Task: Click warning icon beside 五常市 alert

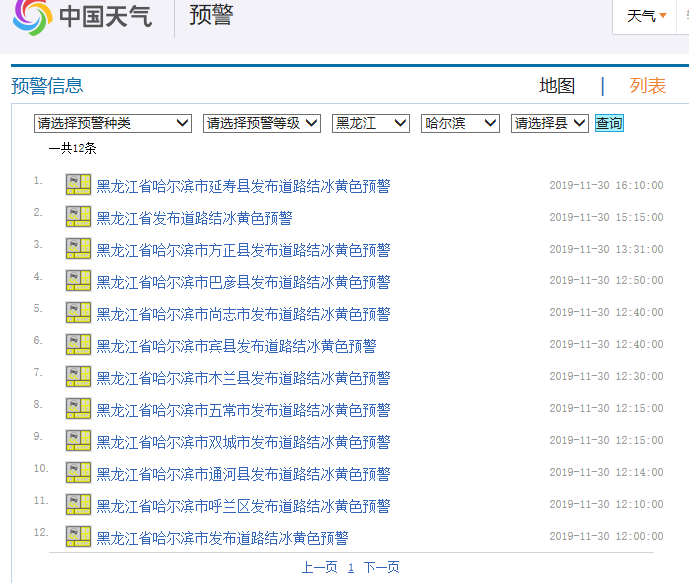Action: (x=78, y=409)
